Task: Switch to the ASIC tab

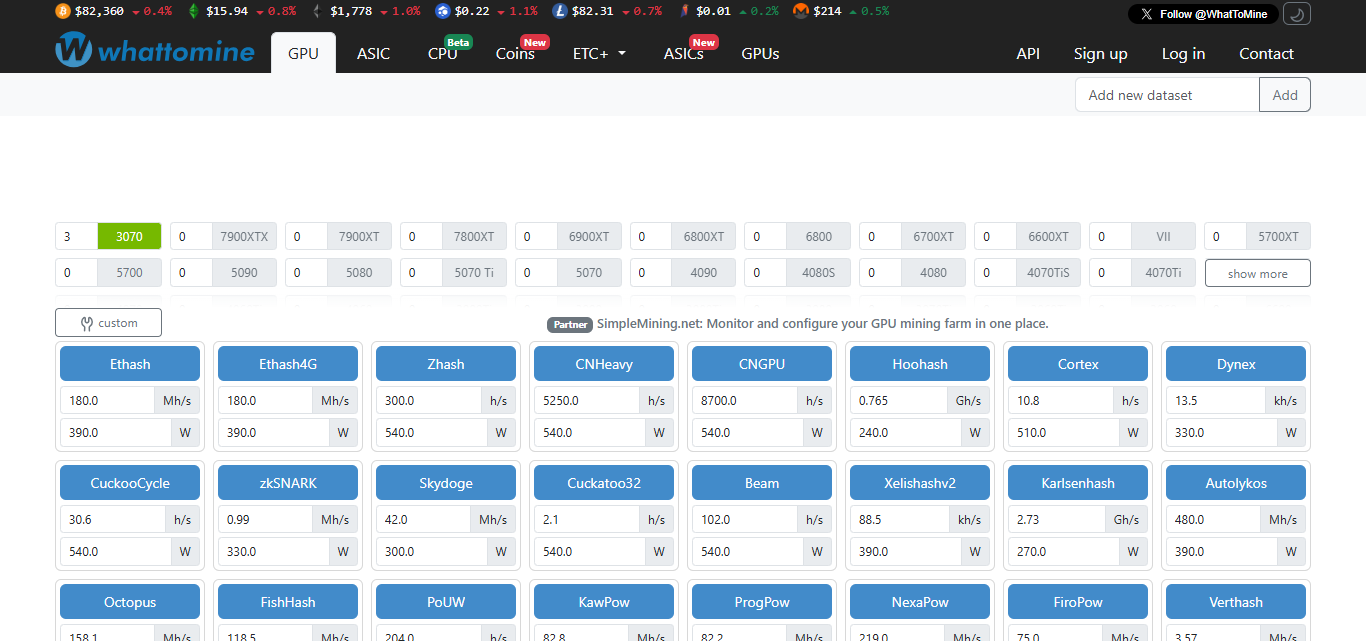Action: [x=374, y=54]
